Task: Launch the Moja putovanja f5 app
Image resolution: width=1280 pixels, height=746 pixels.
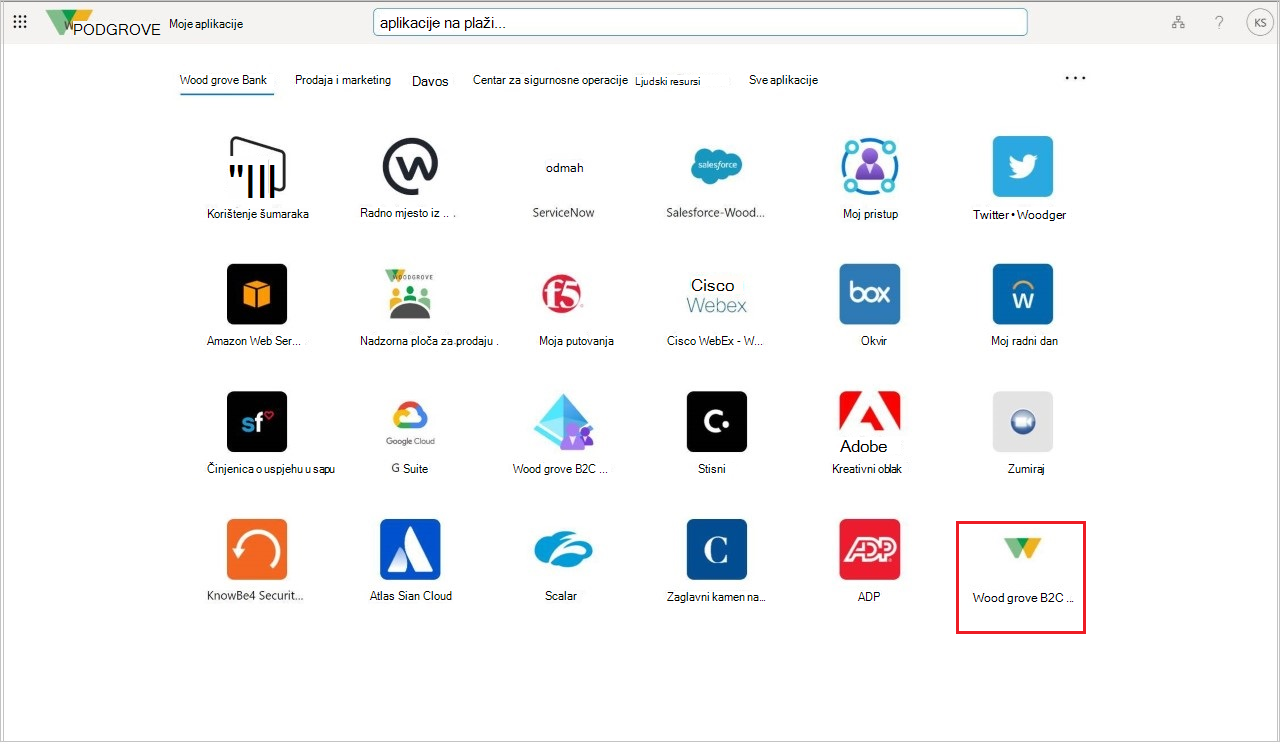Action: point(562,294)
